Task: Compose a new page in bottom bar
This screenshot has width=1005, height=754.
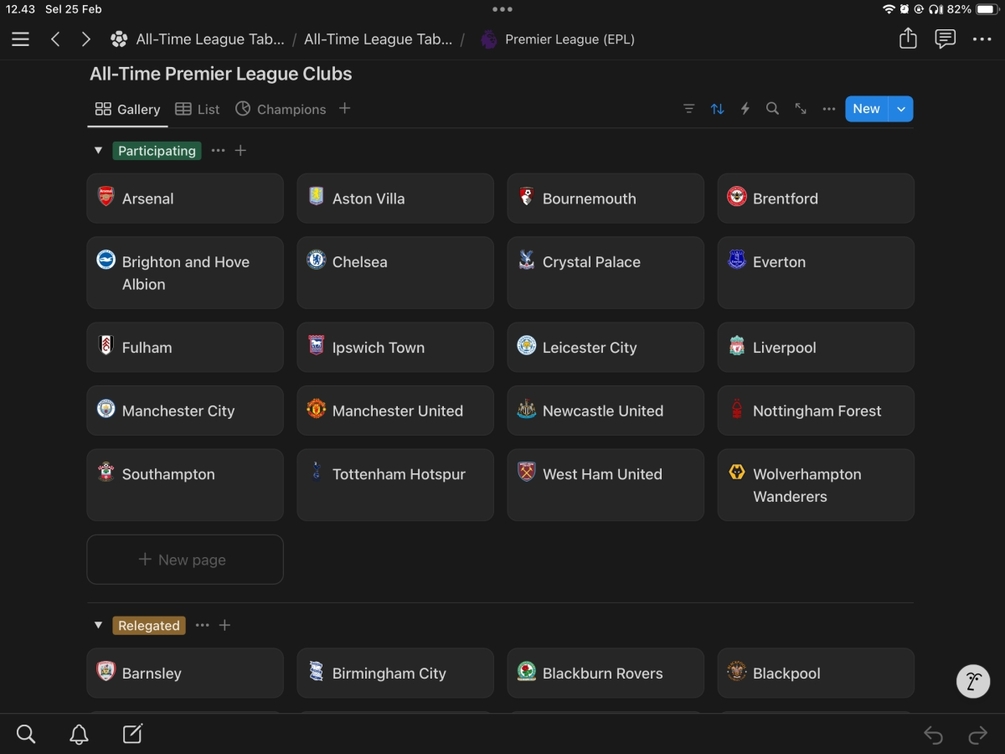Action: [132, 733]
